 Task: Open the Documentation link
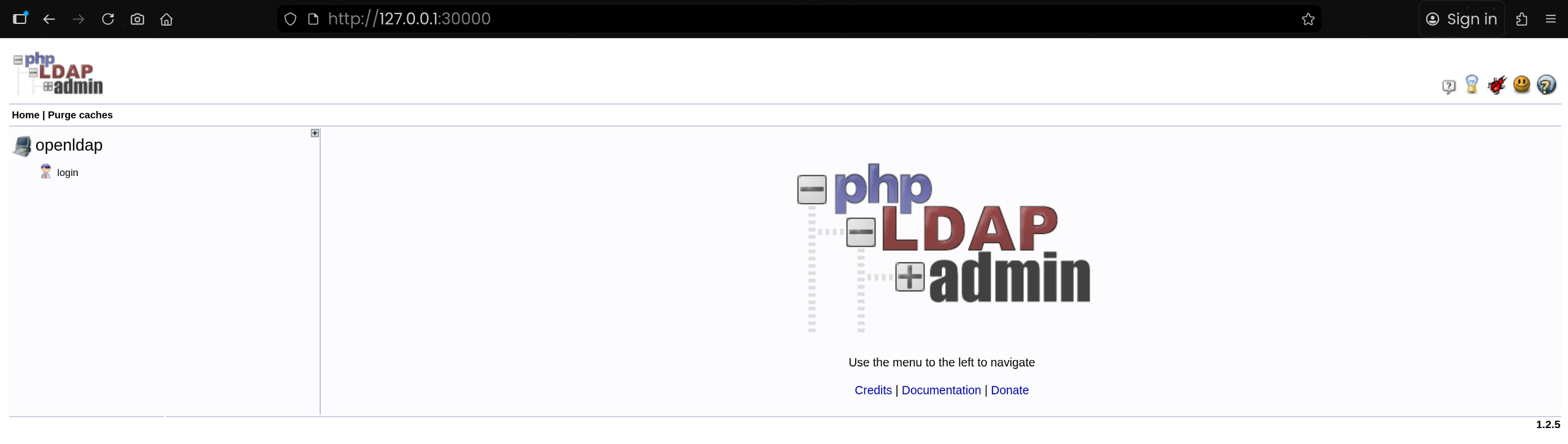tap(941, 390)
